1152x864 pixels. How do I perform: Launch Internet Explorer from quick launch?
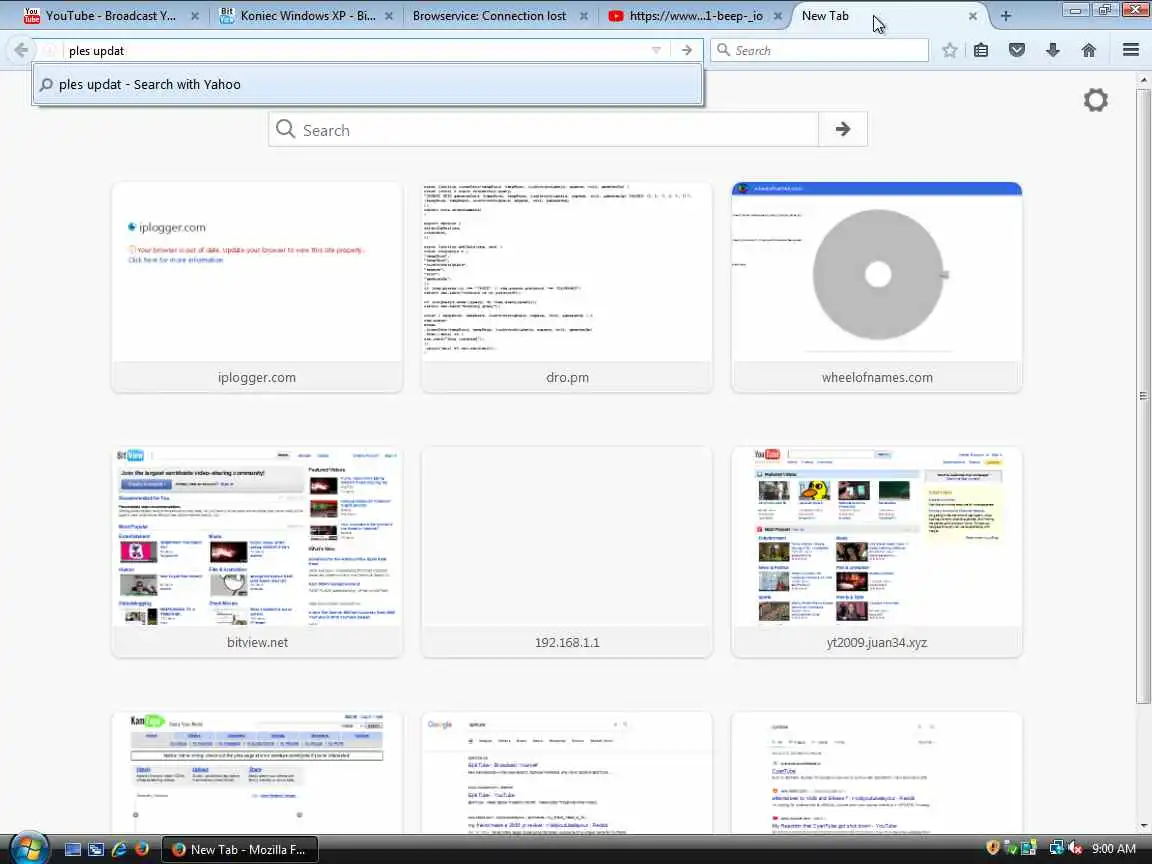tap(118, 849)
